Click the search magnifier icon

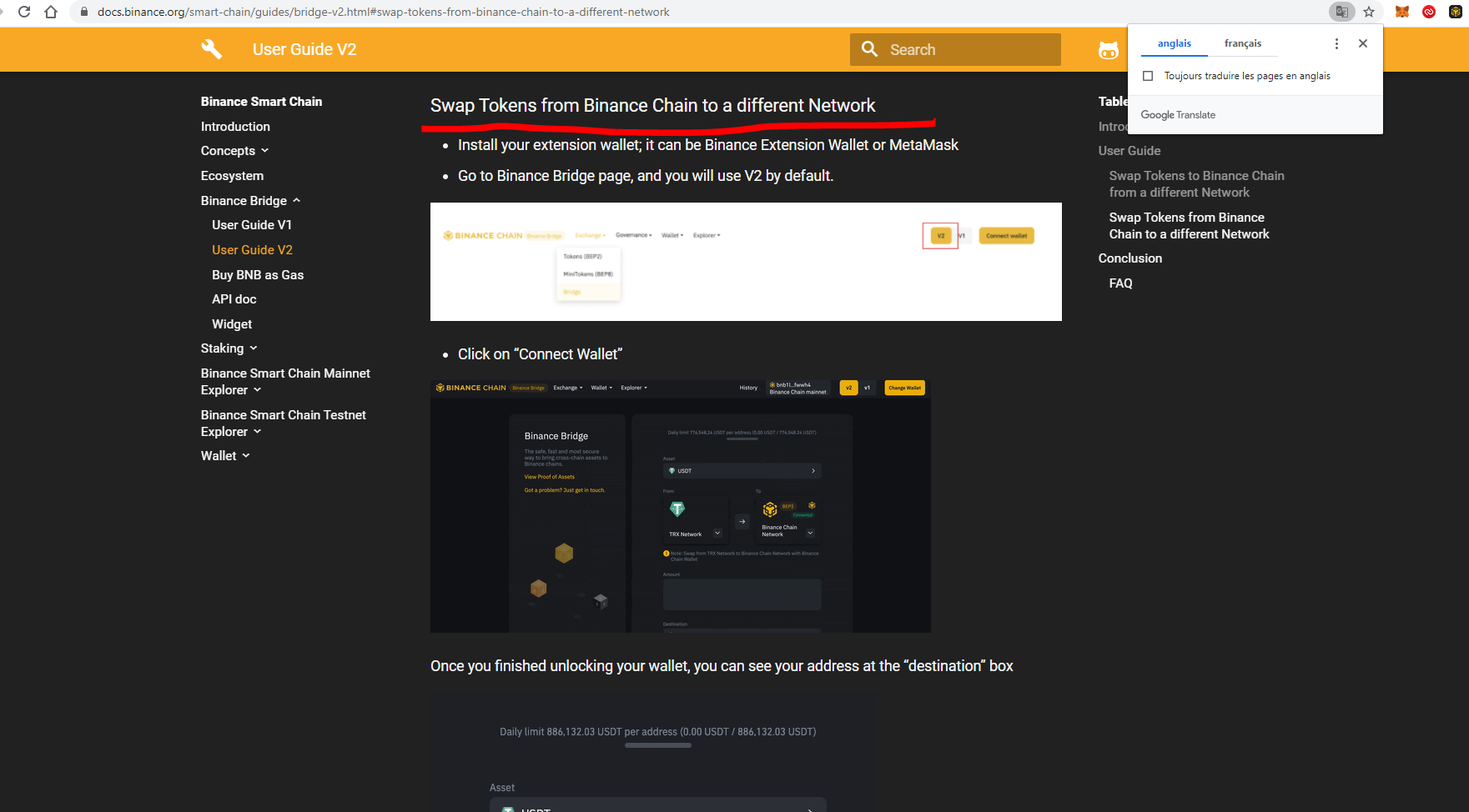click(869, 49)
